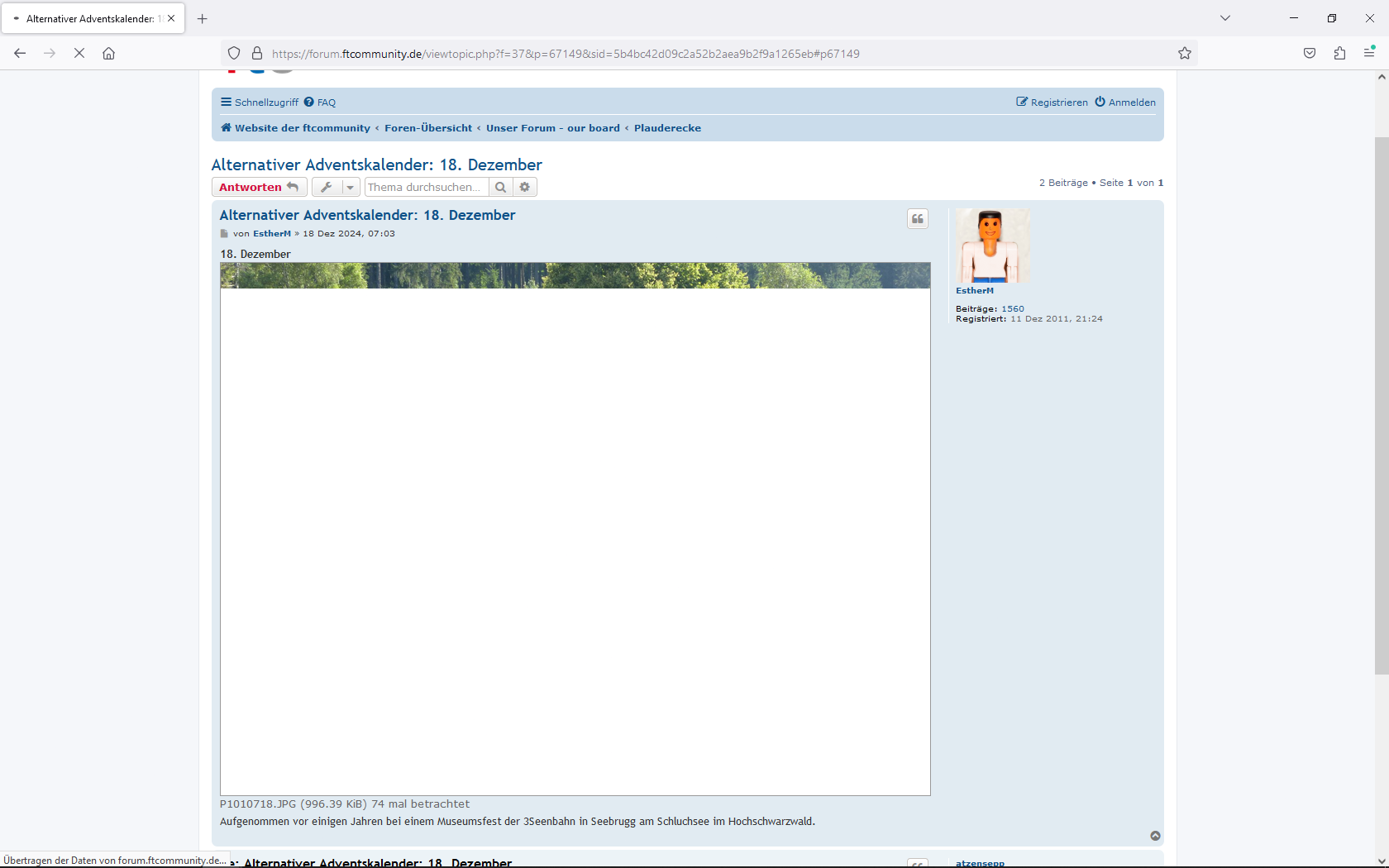Image resolution: width=1389 pixels, height=868 pixels.
Task: Expand the topic tools dropdown arrow
Action: (x=349, y=187)
